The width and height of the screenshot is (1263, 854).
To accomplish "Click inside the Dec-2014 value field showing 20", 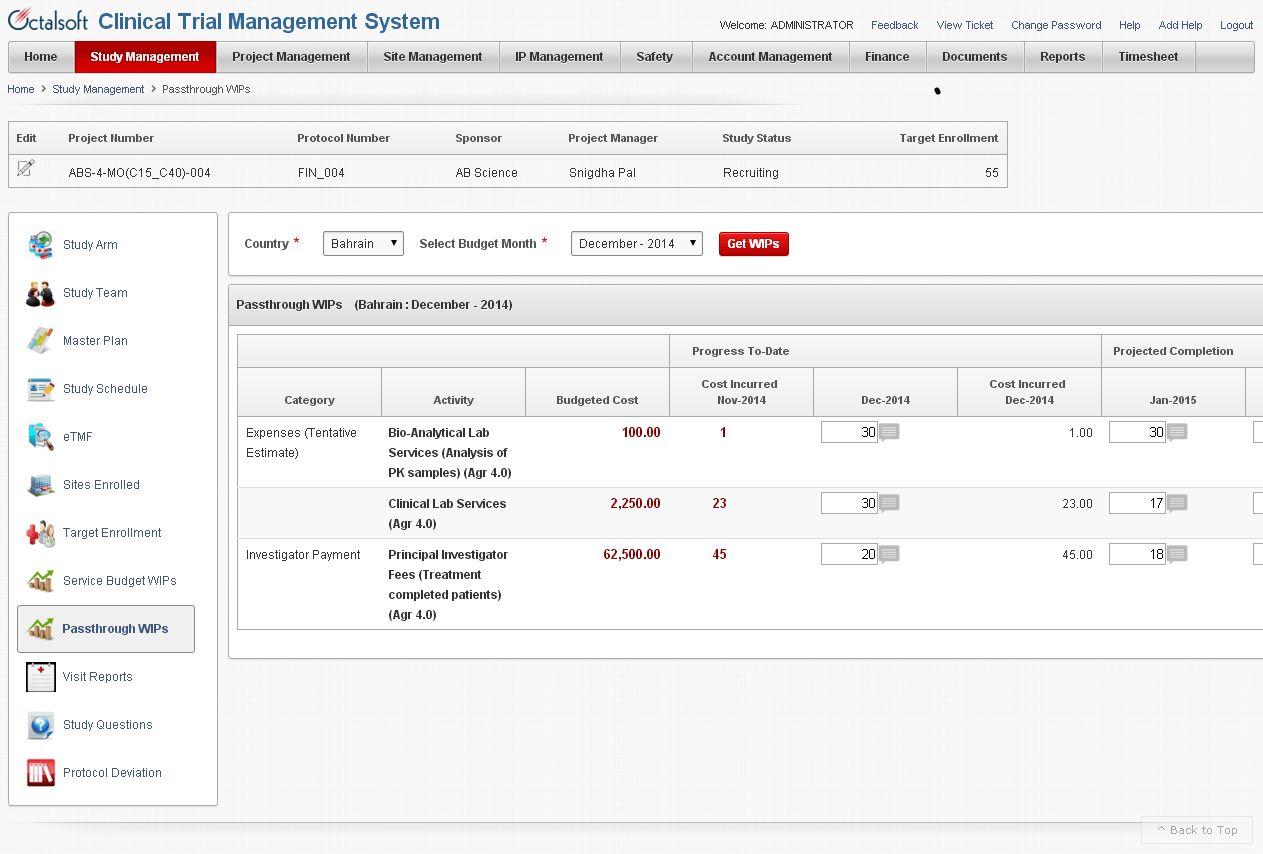I will tap(849, 553).
